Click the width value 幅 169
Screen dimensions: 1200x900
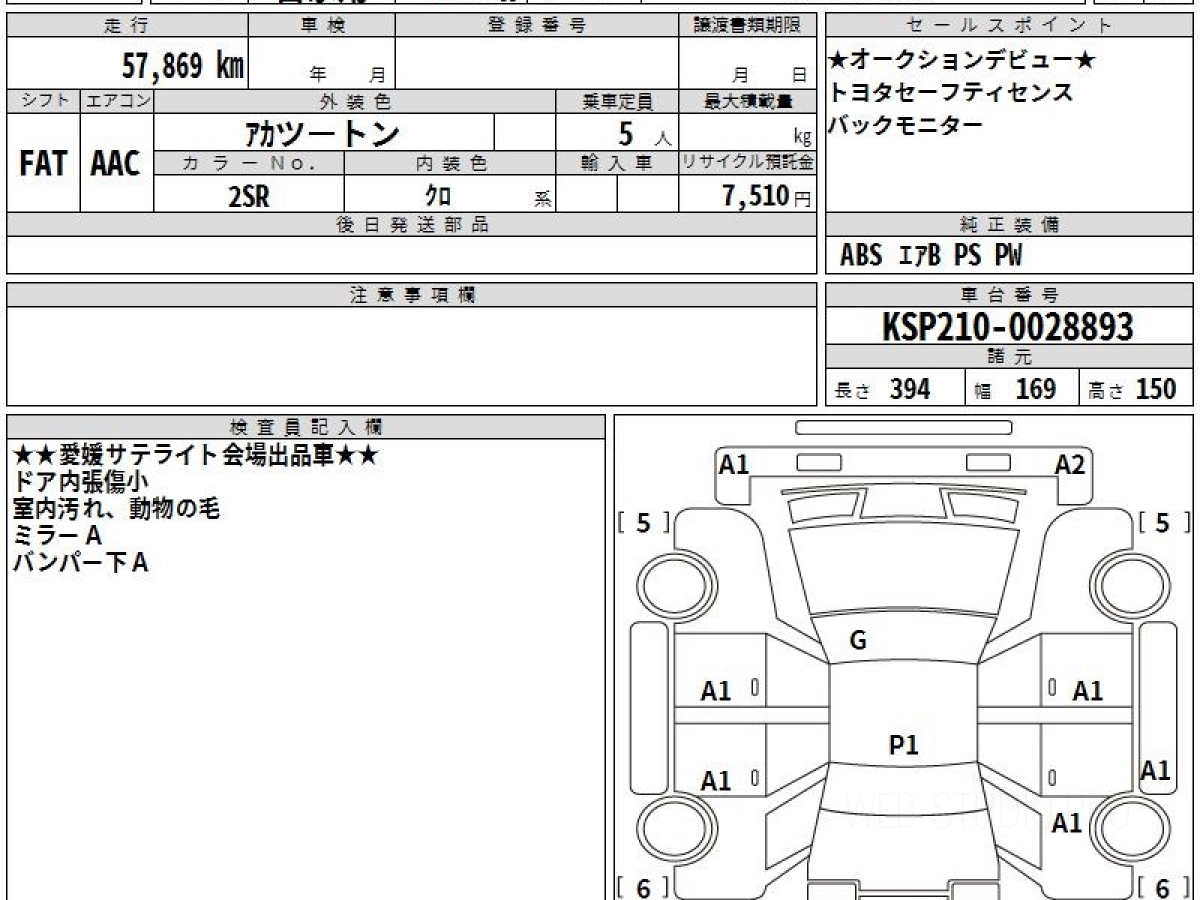(1015, 389)
